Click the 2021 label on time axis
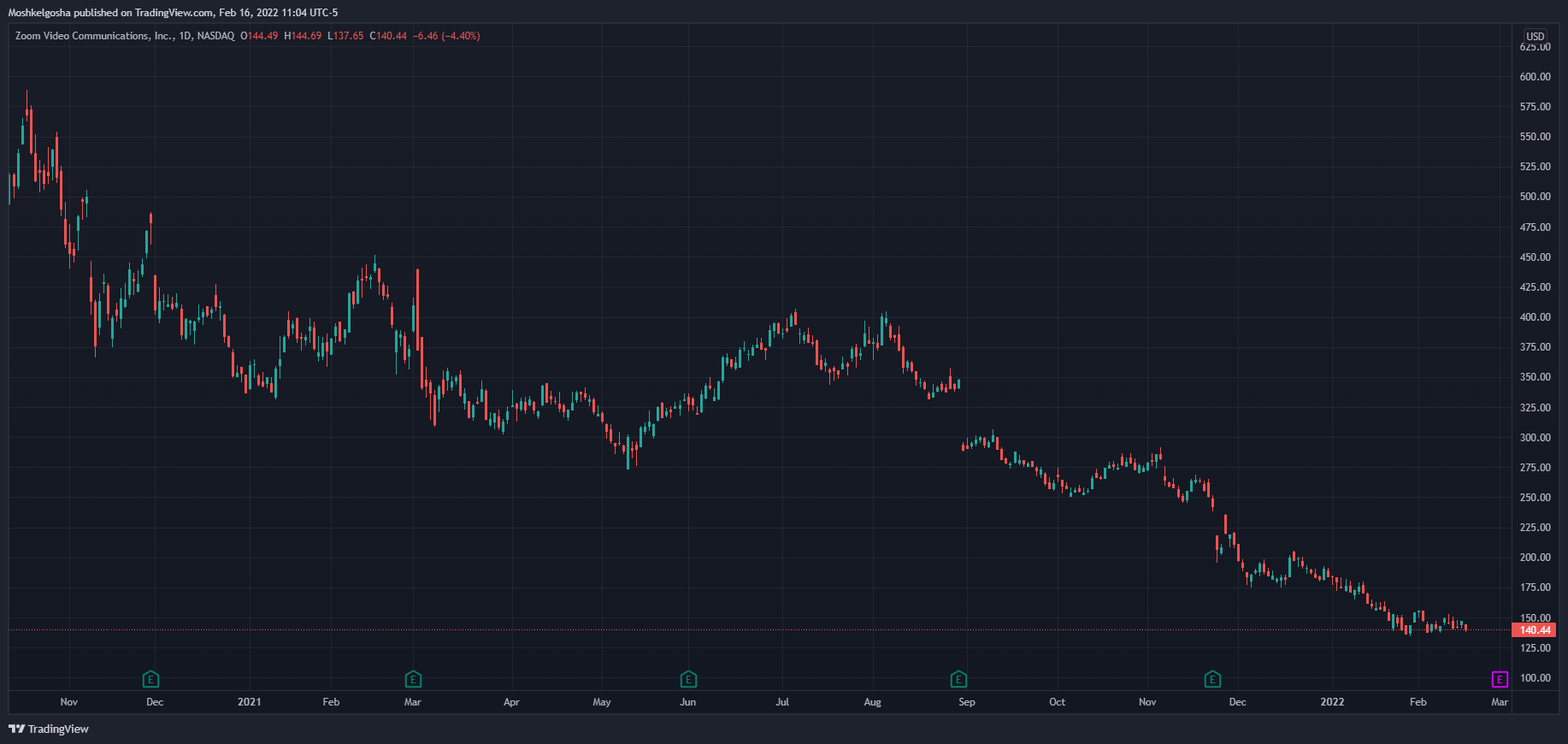The width and height of the screenshot is (1568, 744). click(x=250, y=702)
